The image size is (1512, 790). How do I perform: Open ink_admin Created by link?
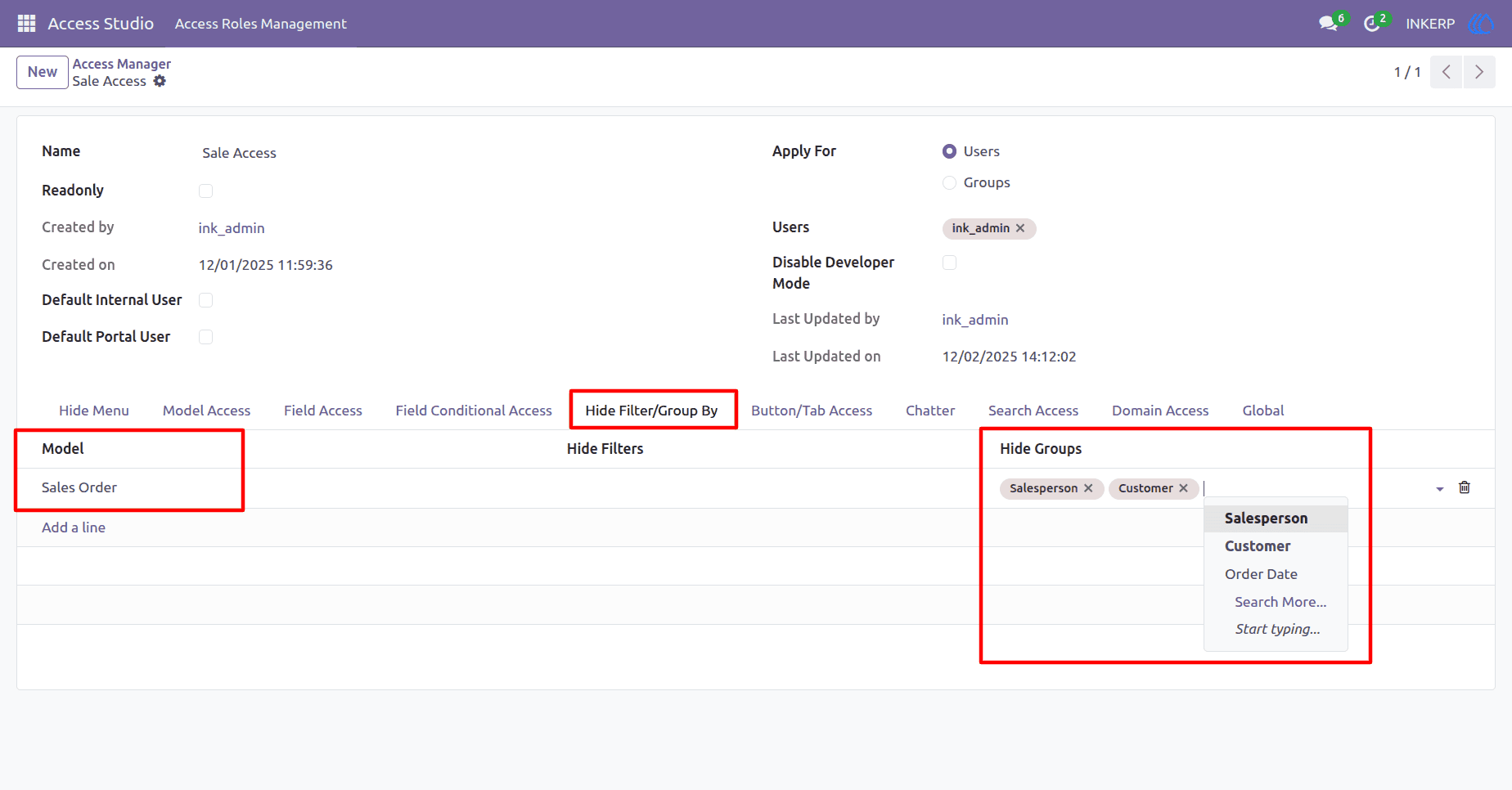tap(232, 228)
